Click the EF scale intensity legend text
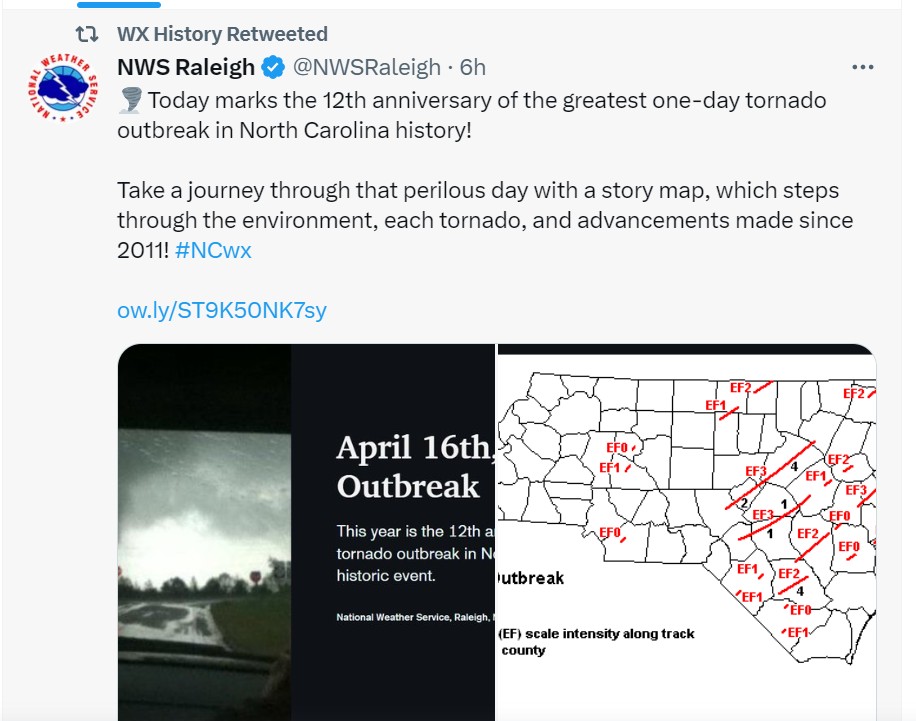This screenshot has height=721, width=916. click(596, 642)
